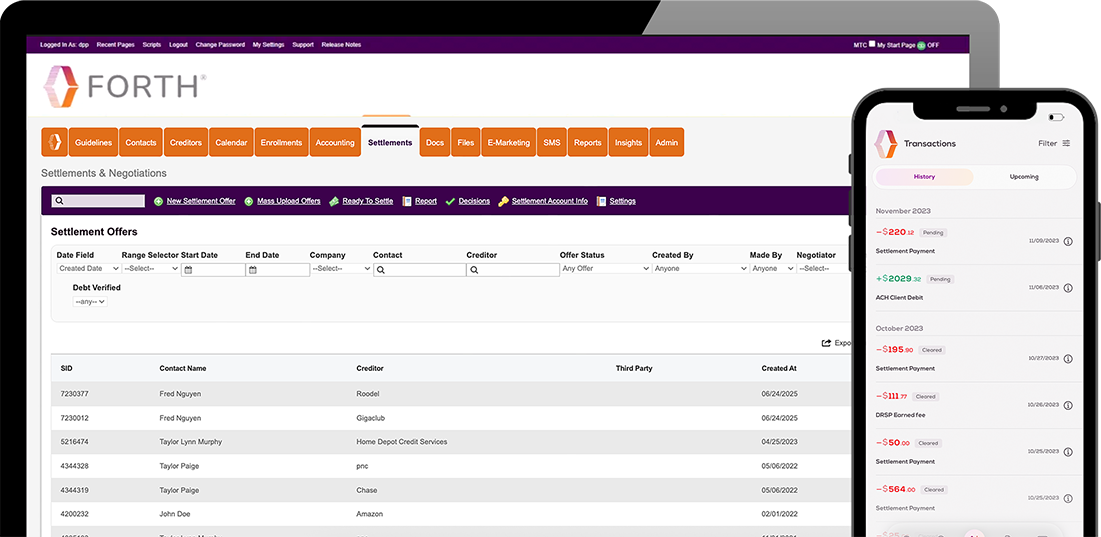Open the Creditors tab
Viewport: 1101px width, 537px height.
click(185, 142)
